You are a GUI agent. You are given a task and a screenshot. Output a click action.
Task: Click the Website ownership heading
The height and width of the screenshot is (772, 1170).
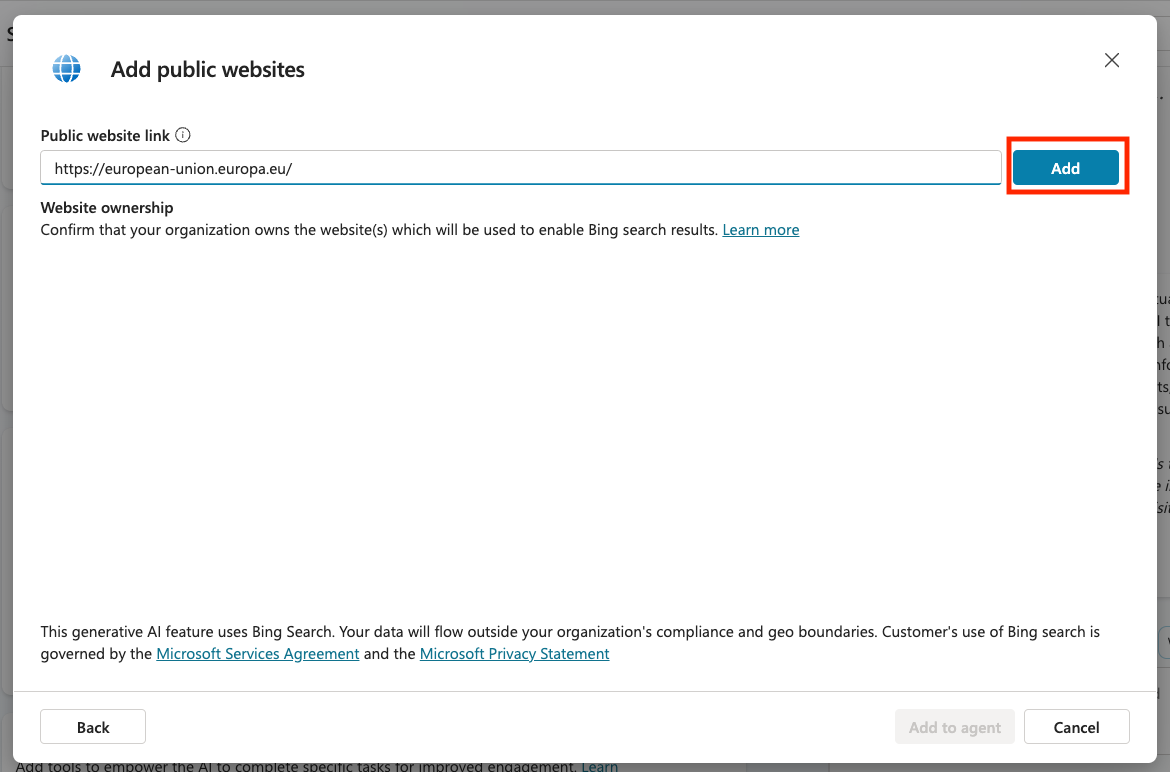[x=106, y=207]
